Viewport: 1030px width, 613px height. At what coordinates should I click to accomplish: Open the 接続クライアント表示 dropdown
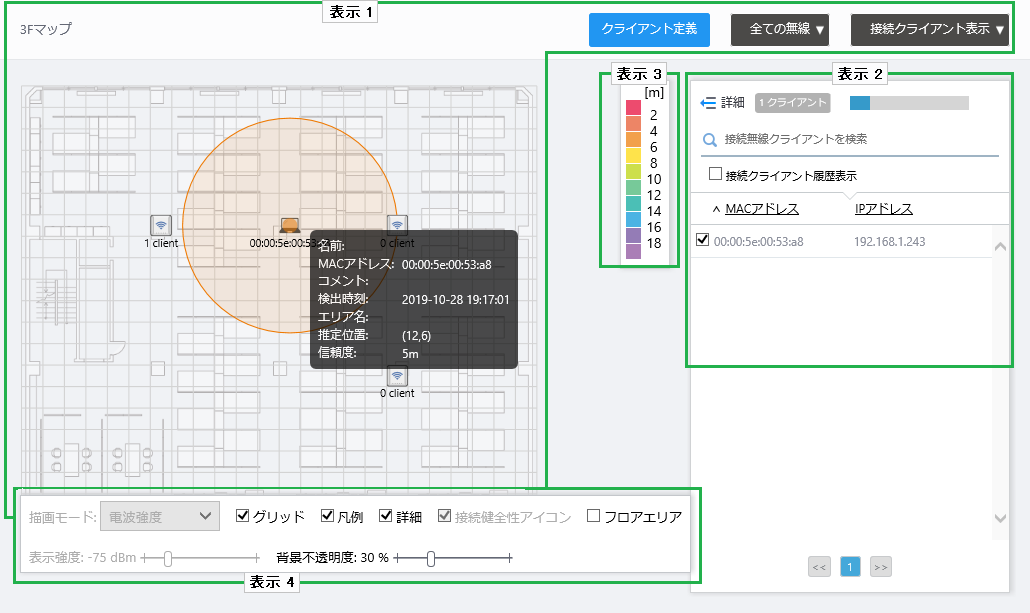929,30
